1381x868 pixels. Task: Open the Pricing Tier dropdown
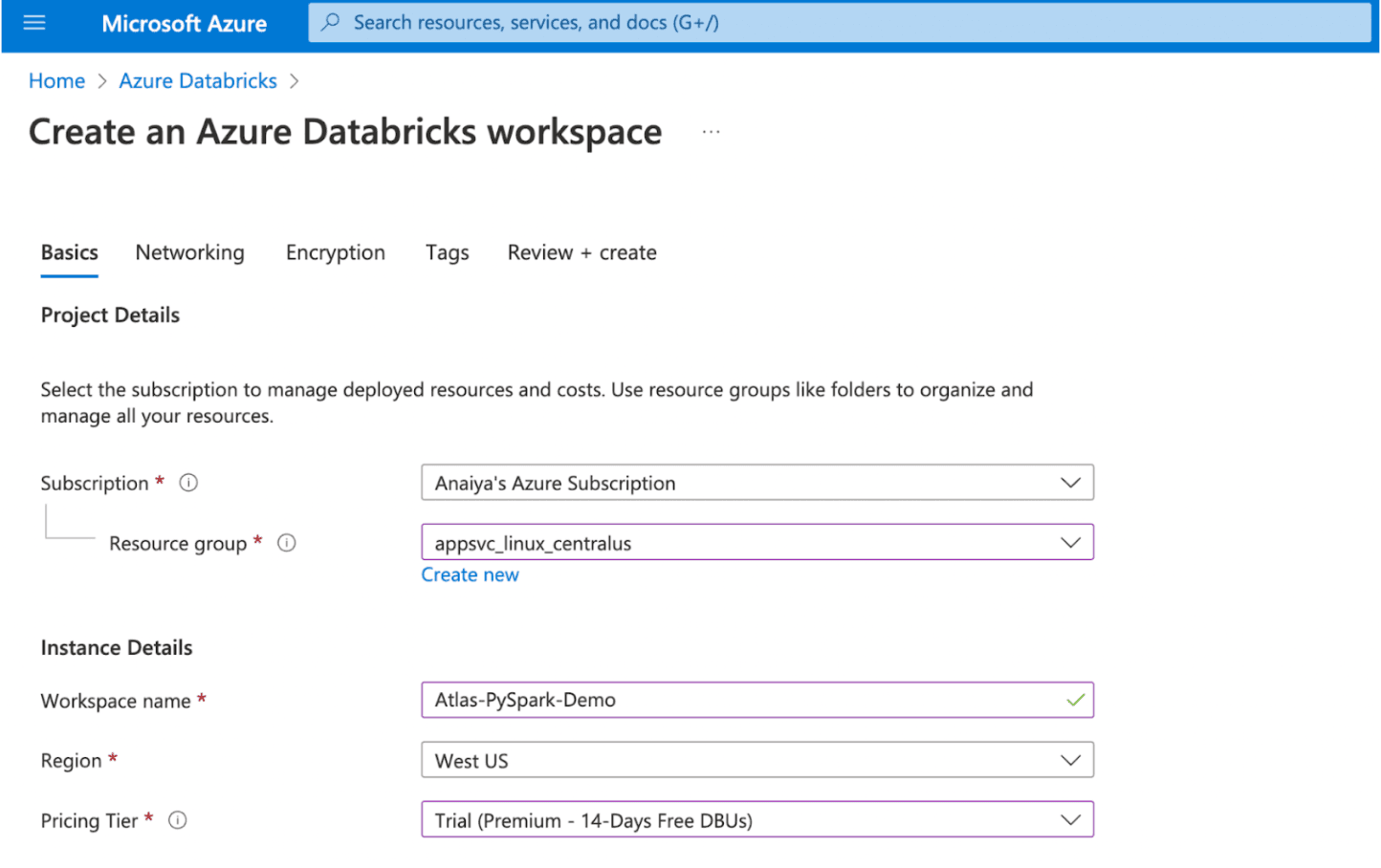coord(756,820)
